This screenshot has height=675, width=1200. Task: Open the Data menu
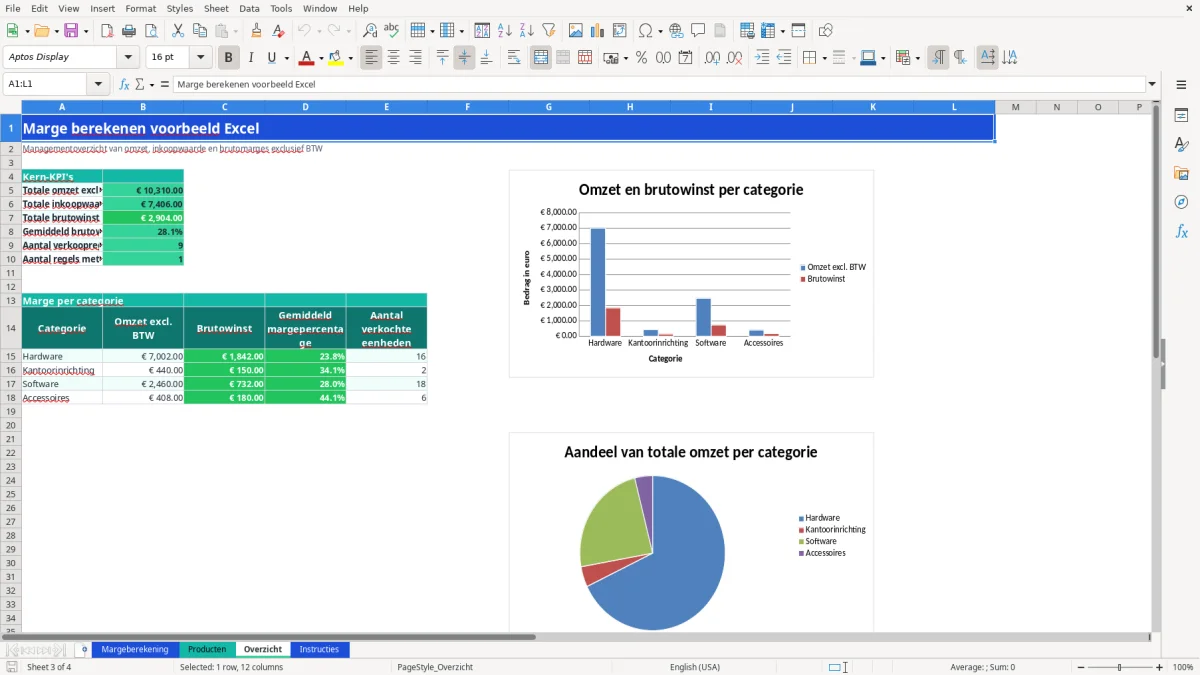[249, 8]
